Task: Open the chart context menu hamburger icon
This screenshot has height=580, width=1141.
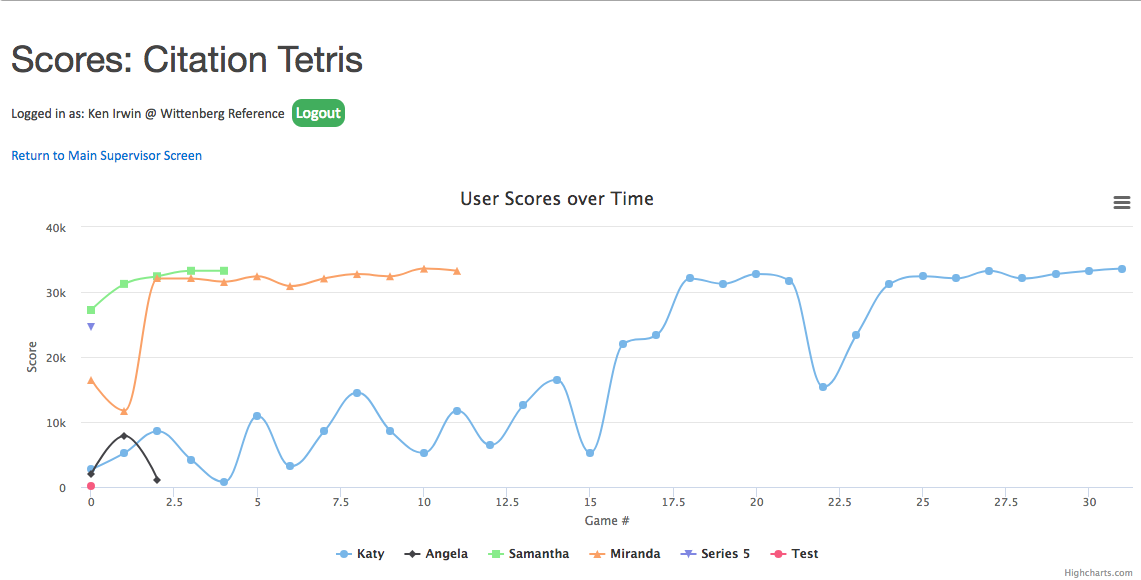Action: pyautogui.click(x=1121, y=203)
